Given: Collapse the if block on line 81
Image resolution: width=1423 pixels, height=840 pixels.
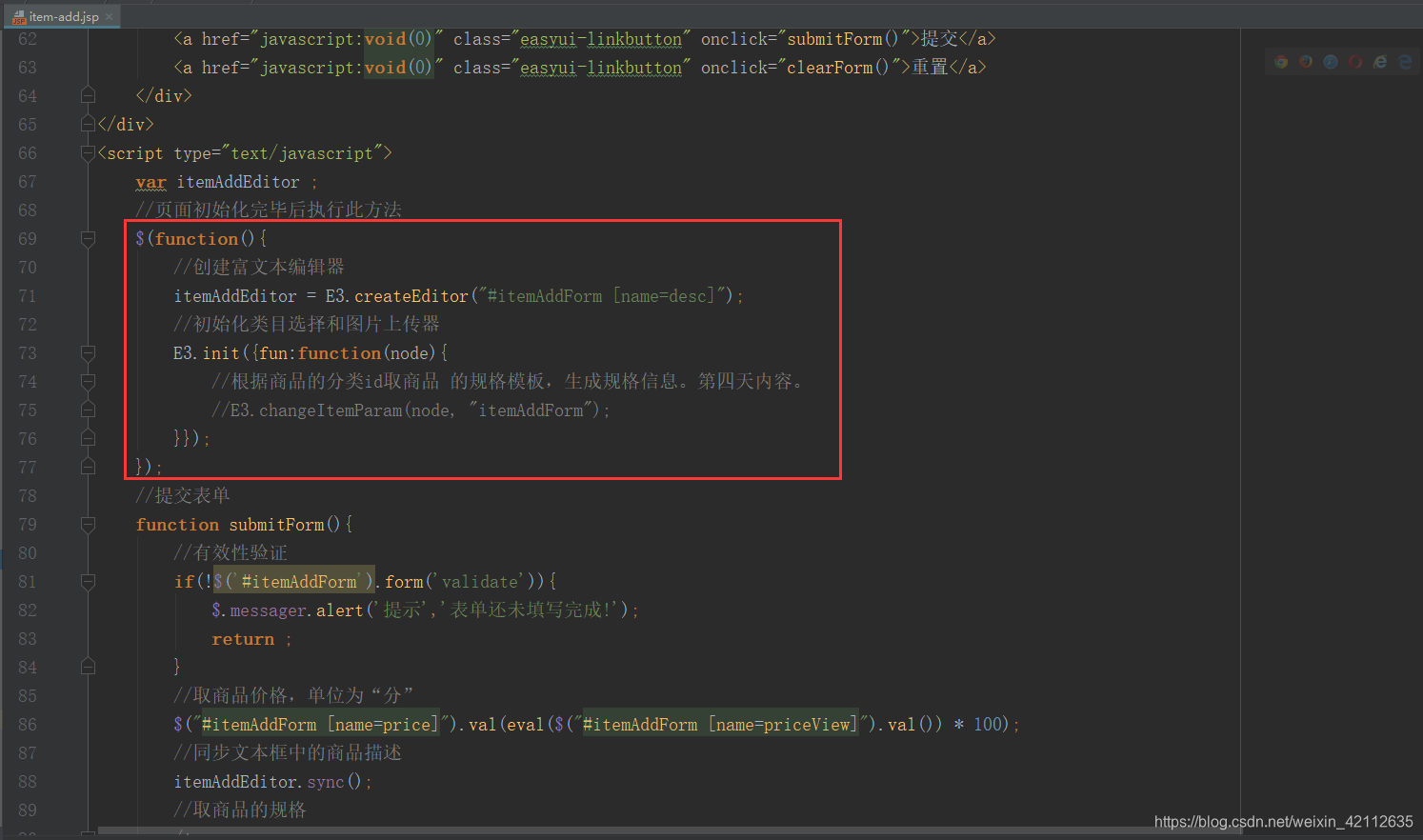Looking at the screenshot, I should [88, 581].
